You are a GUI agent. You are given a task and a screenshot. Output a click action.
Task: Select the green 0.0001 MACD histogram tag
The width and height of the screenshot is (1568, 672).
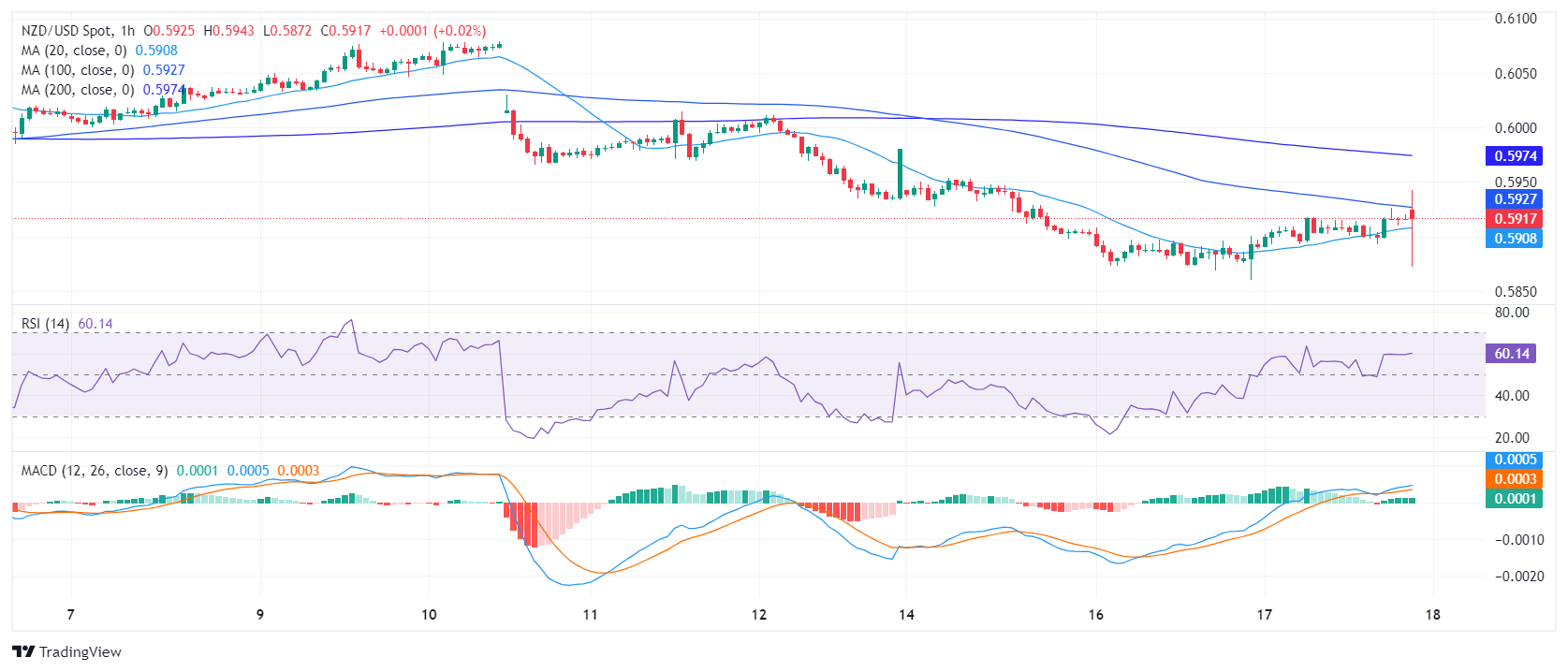[1514, 499]
